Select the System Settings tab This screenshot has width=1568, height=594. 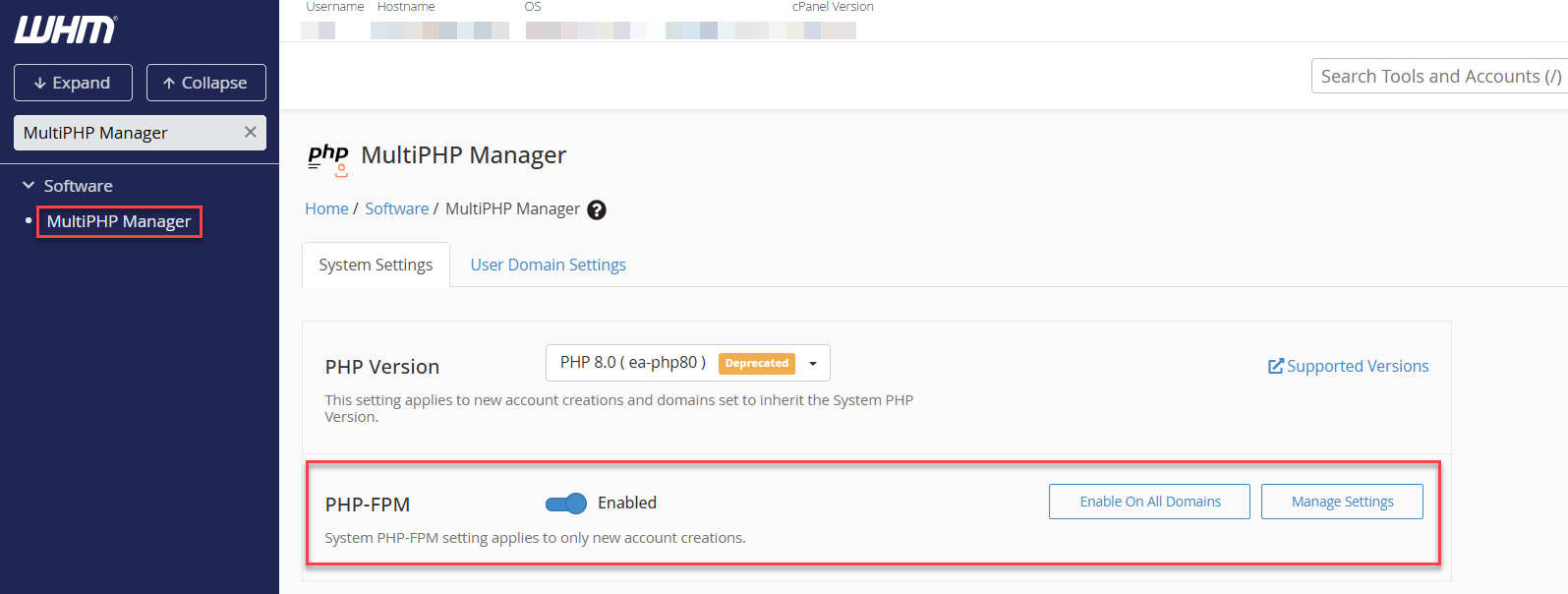click(376, 265)
